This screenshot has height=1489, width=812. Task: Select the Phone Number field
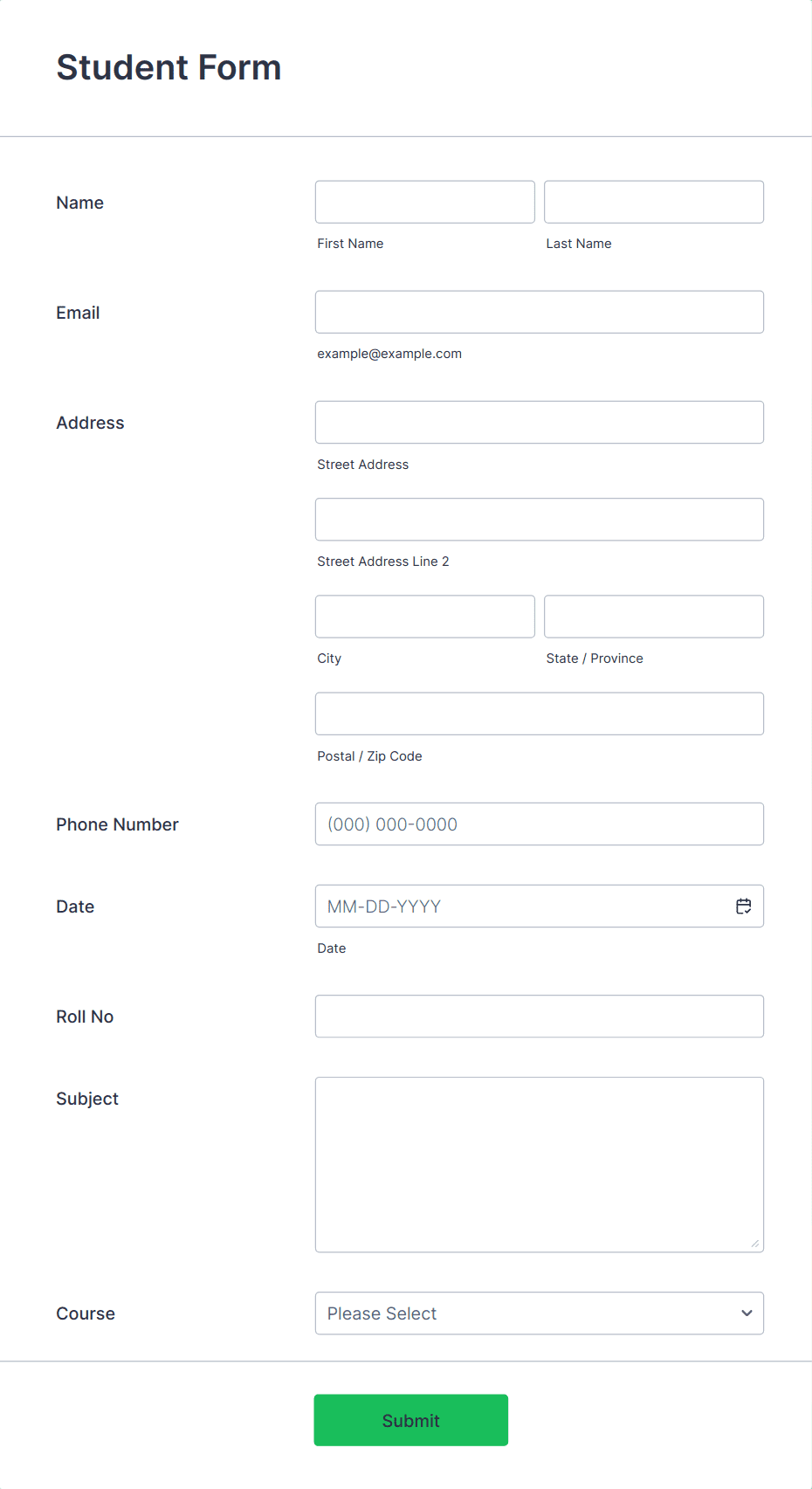point(539,824)
